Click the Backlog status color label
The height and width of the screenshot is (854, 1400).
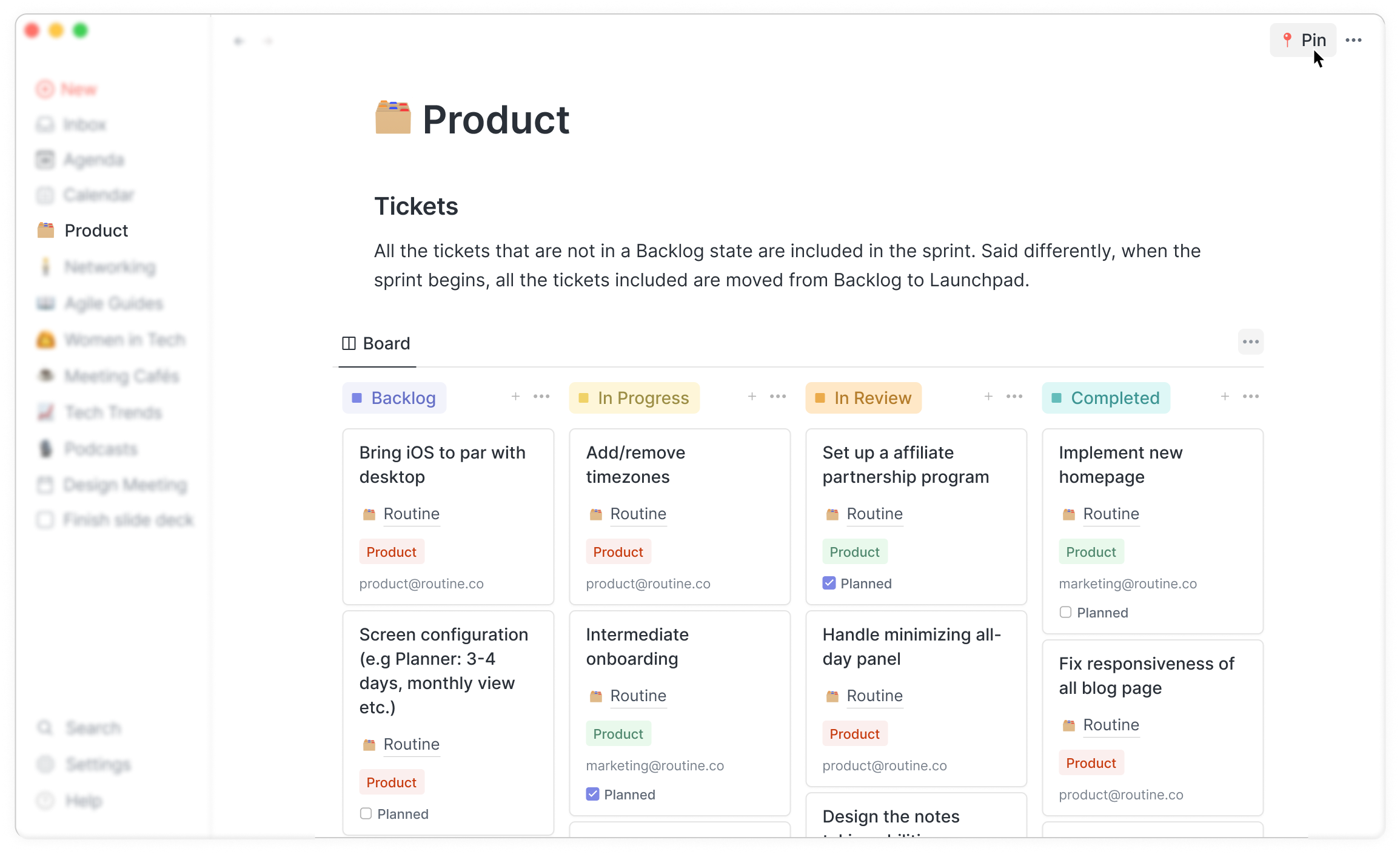(394, 398)
